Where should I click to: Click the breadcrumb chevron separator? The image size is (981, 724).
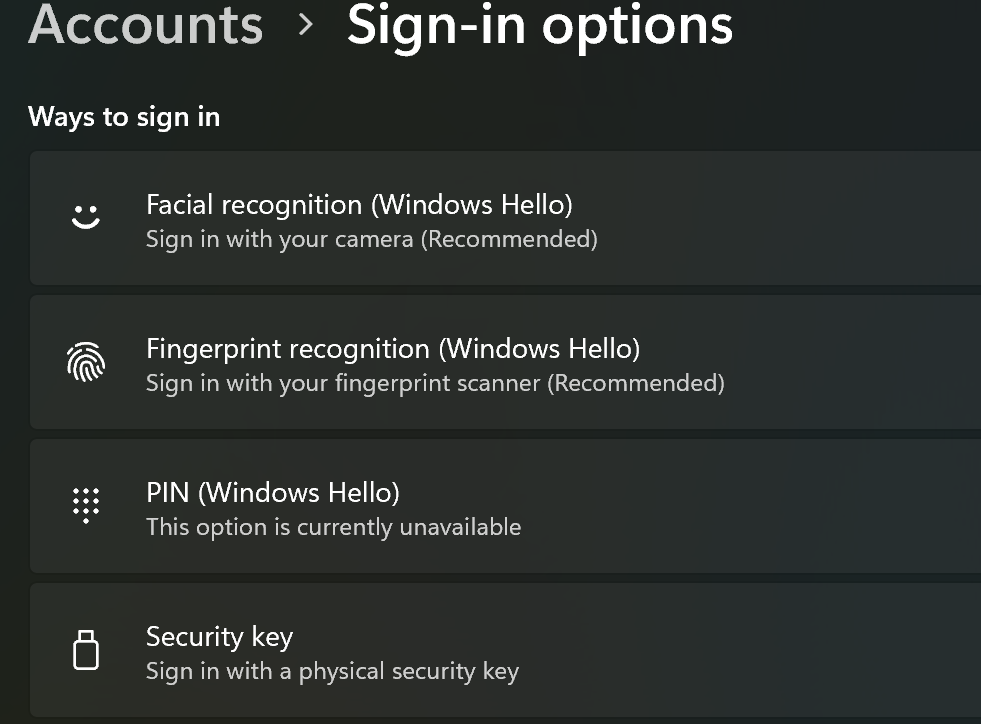[x=306, y=26]
